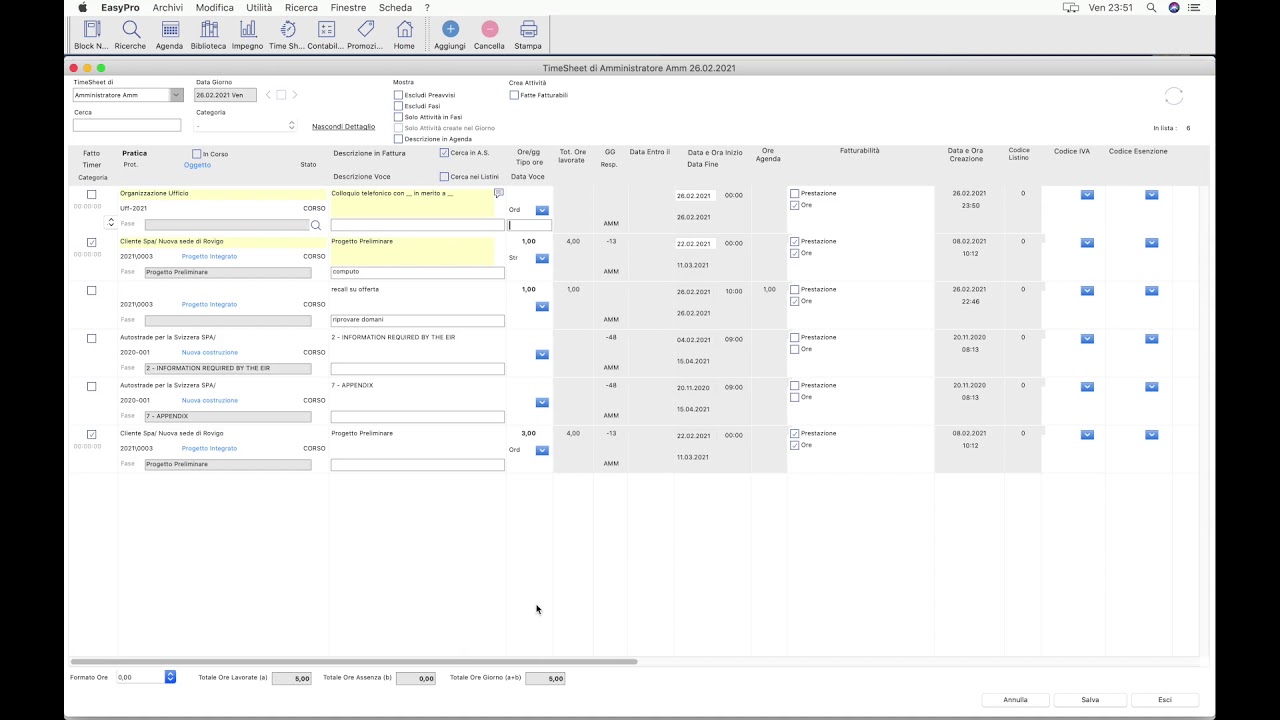Click the refresh circular arrows icon
Image resolution: width=1280 pixels, height=720 pixels.
point(1174,96)
